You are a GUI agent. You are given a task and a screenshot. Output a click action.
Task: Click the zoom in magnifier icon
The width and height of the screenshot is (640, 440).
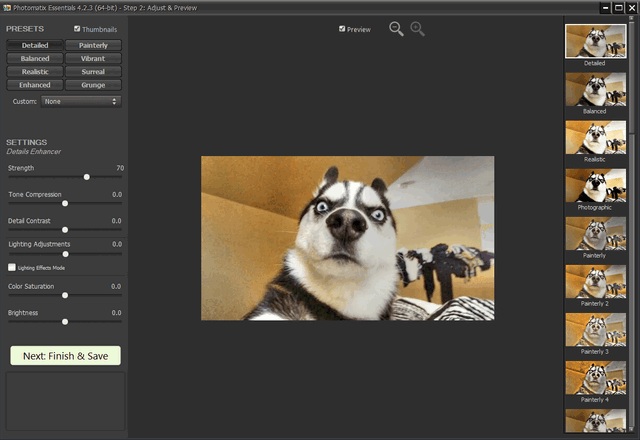pos(417,29)
